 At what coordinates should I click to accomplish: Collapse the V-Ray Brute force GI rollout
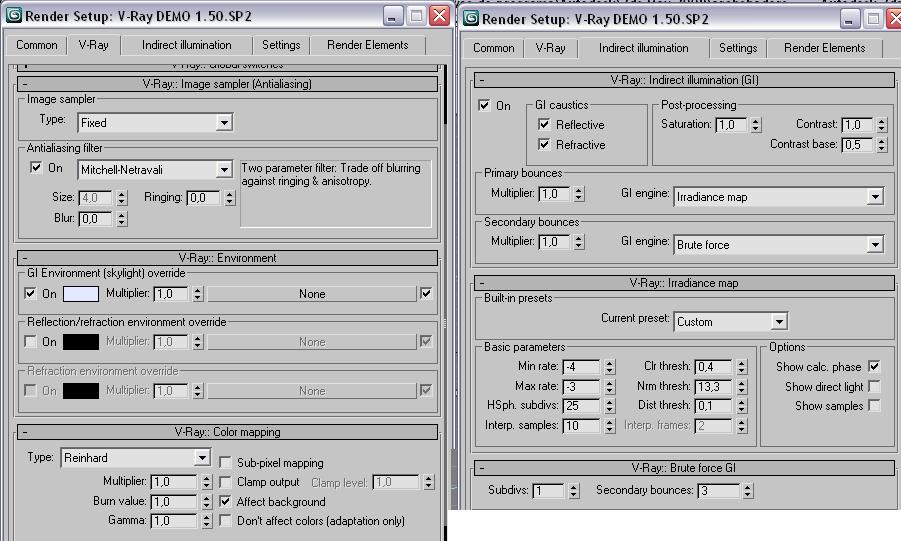point(684,467)
